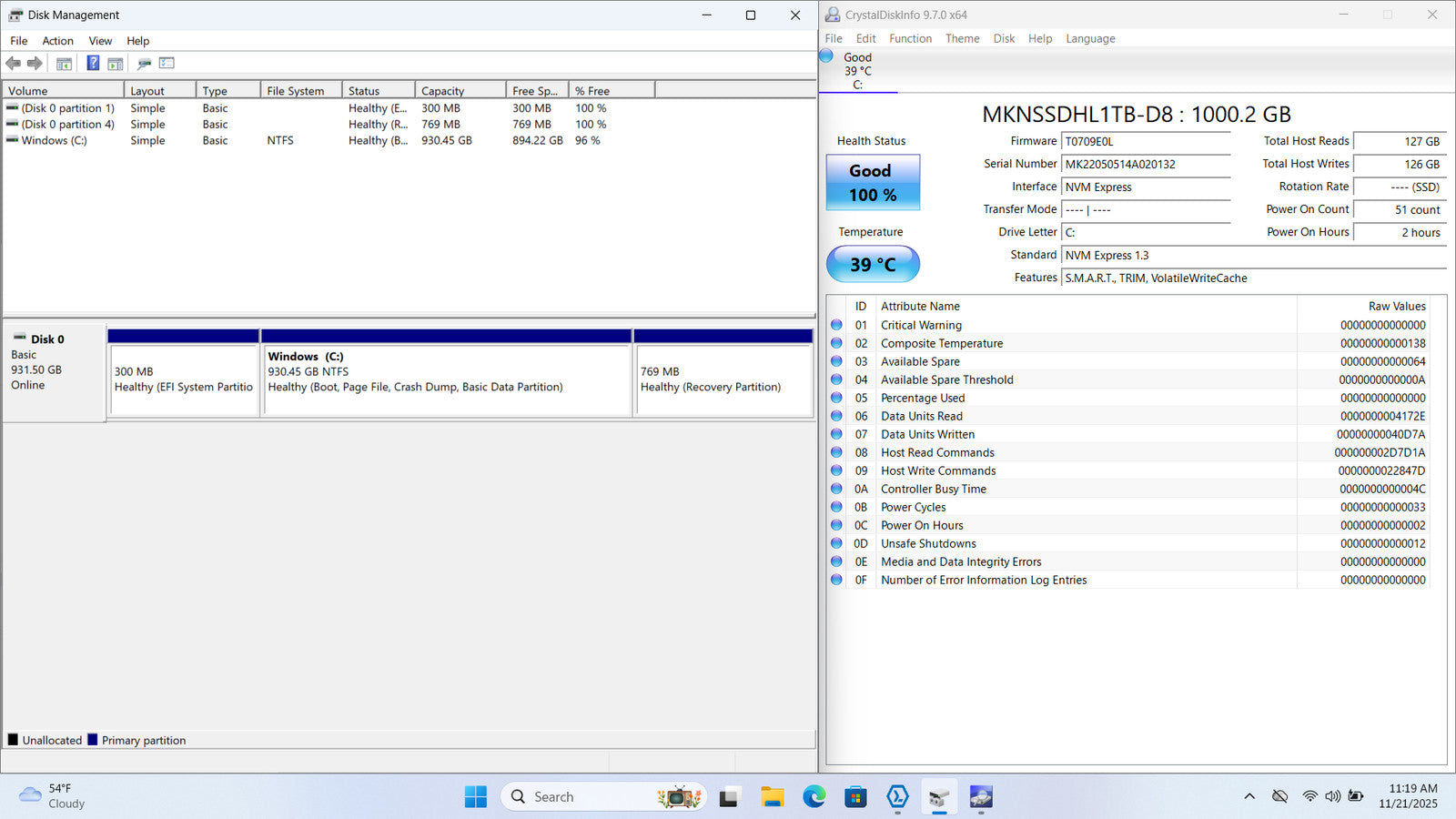The width and height of the screenshot is (1456, 819).
Task: Click the checklist settings toolbar icon
Action: click(x=167, y=64)
